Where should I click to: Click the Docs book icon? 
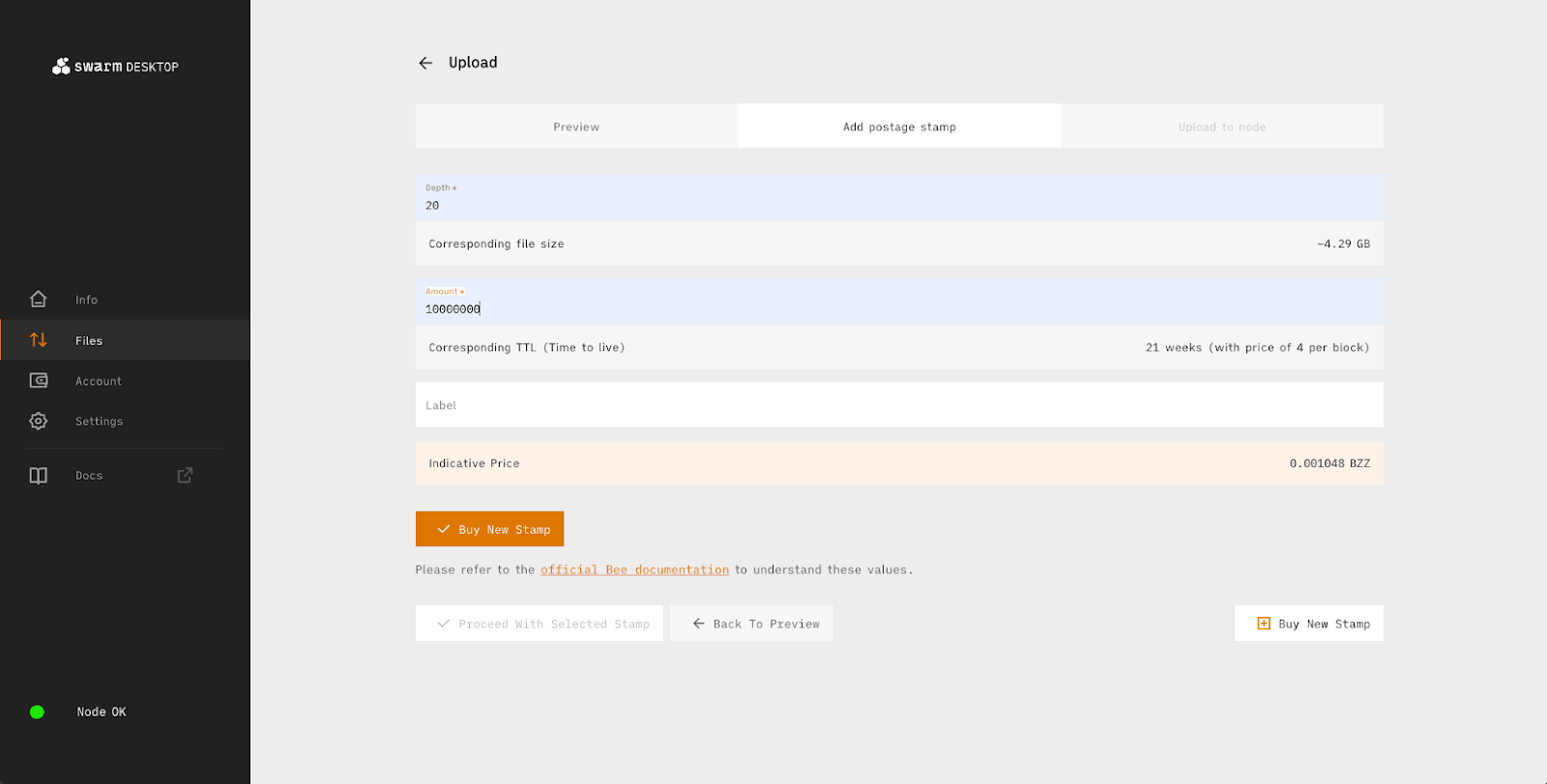point(38,476)
